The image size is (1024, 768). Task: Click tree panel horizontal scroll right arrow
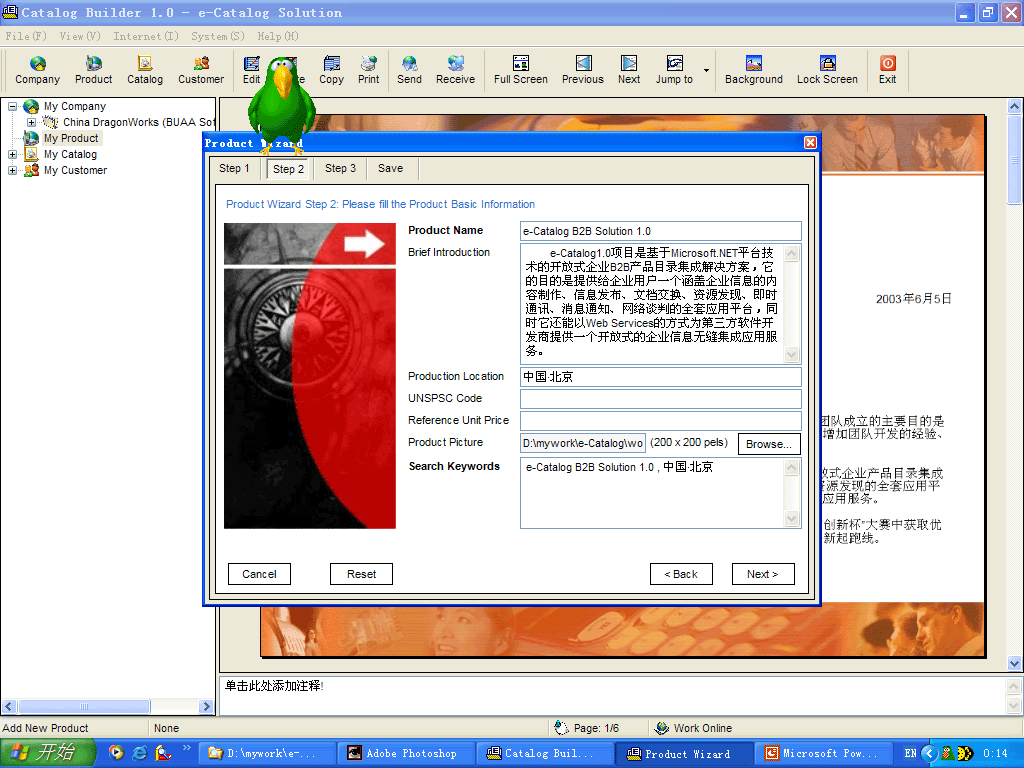pos(206,706)
